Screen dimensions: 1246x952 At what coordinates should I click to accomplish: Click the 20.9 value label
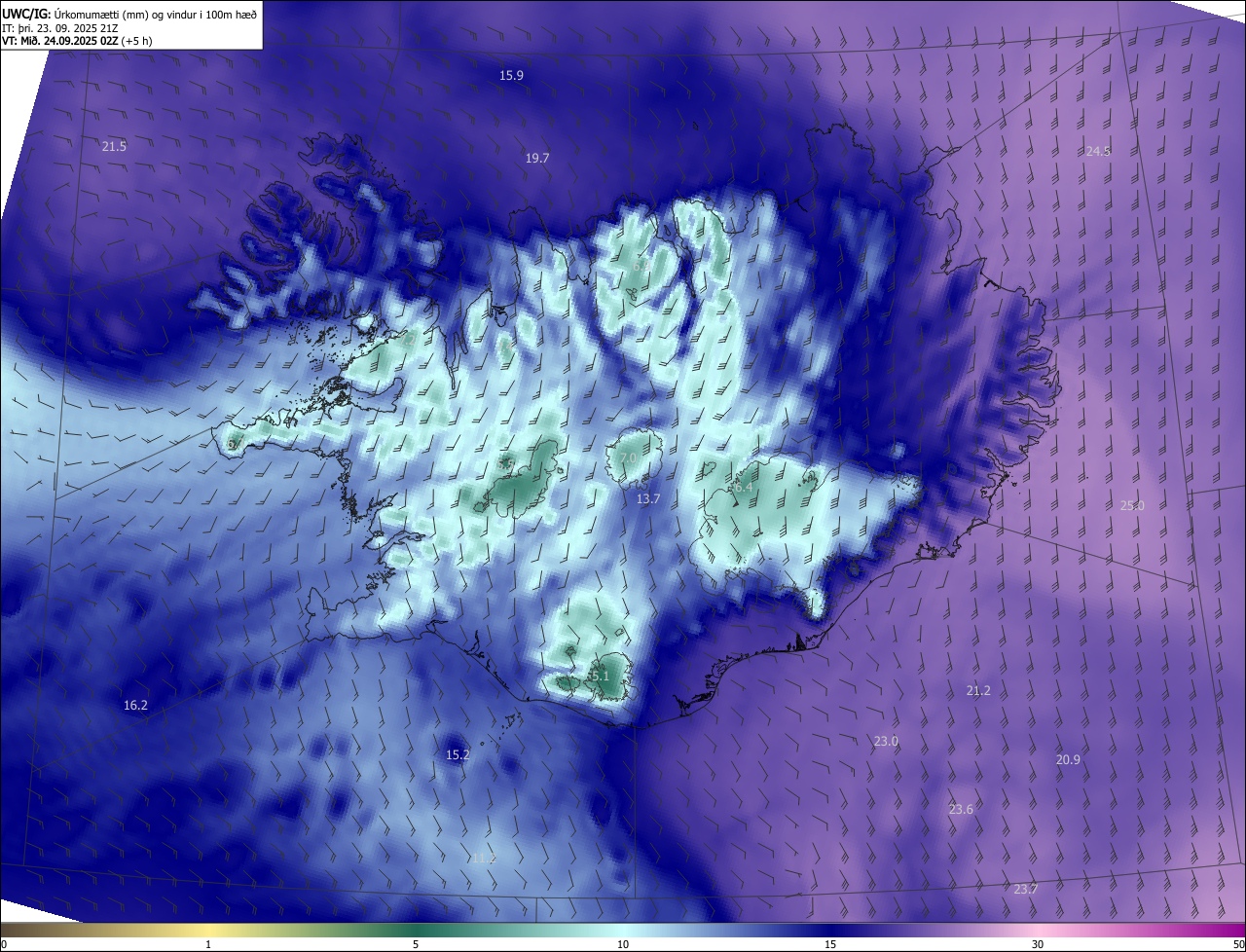[1068, 759]
